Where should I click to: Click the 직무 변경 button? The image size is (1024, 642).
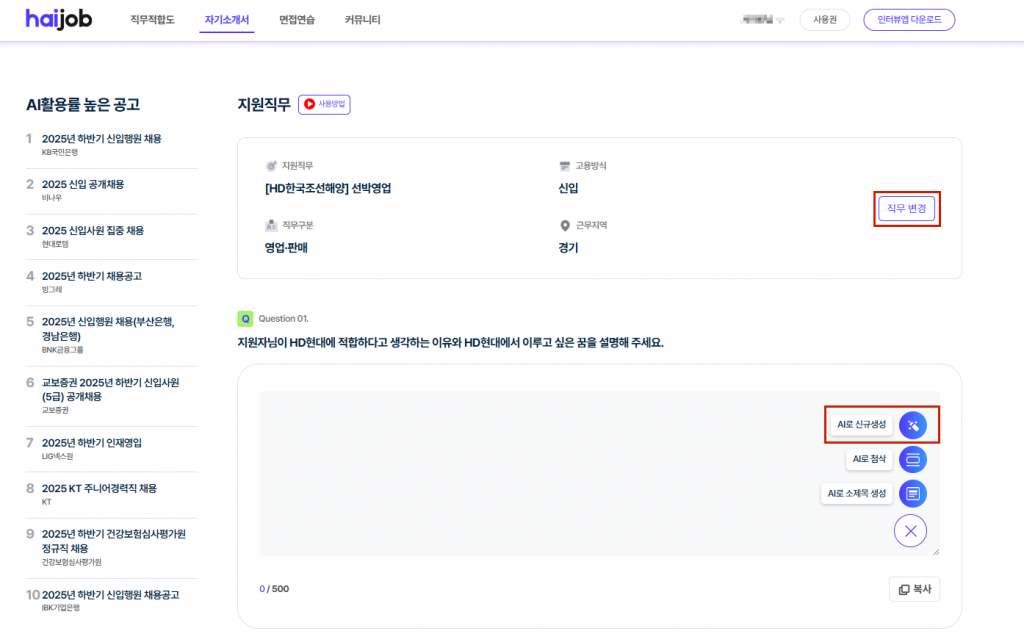coord(906,209)
